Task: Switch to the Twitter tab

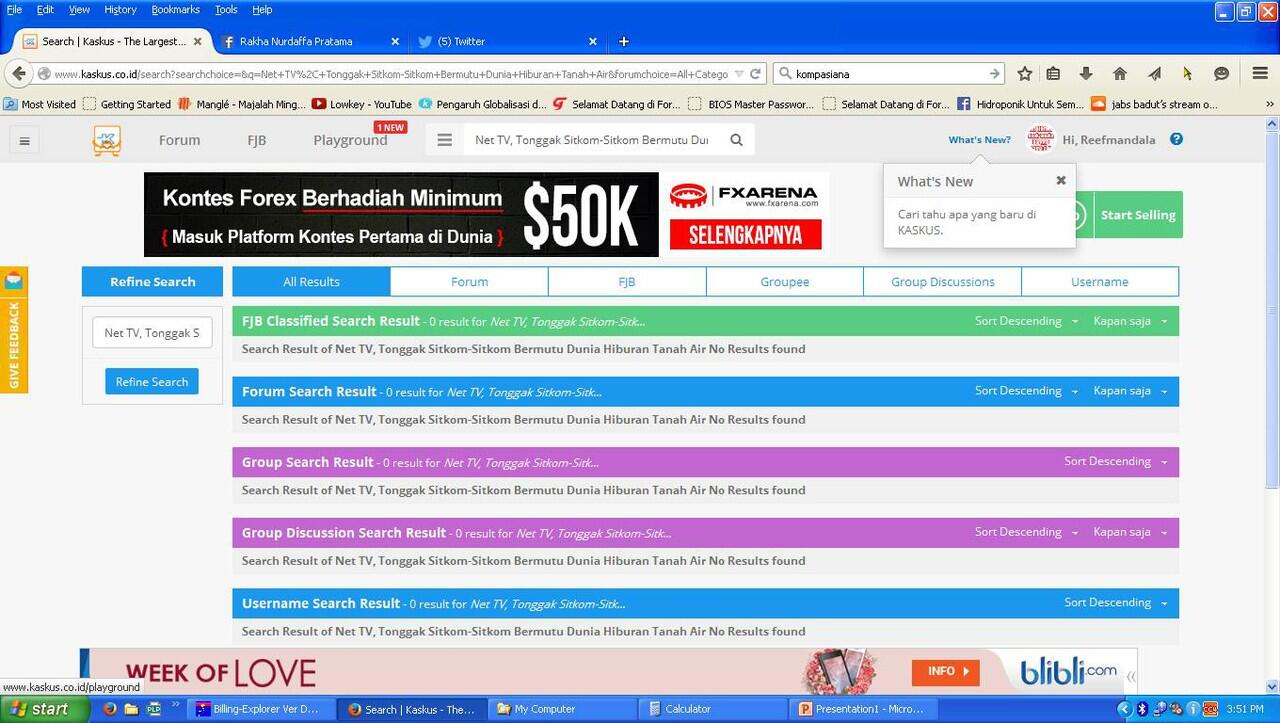Action: [508, 41]
